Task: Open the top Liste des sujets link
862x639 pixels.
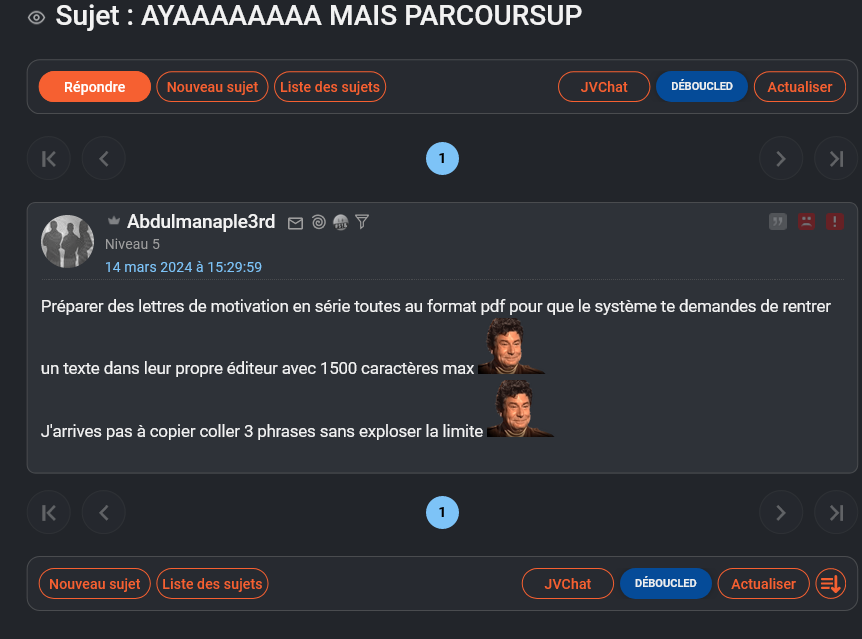Action: (x=330, y=87)
